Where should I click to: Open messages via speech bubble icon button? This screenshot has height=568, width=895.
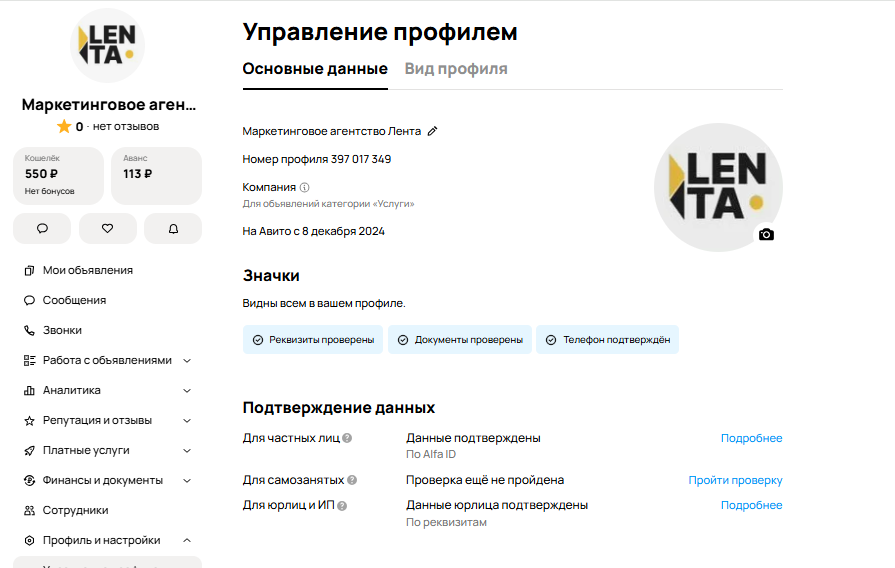42,228
